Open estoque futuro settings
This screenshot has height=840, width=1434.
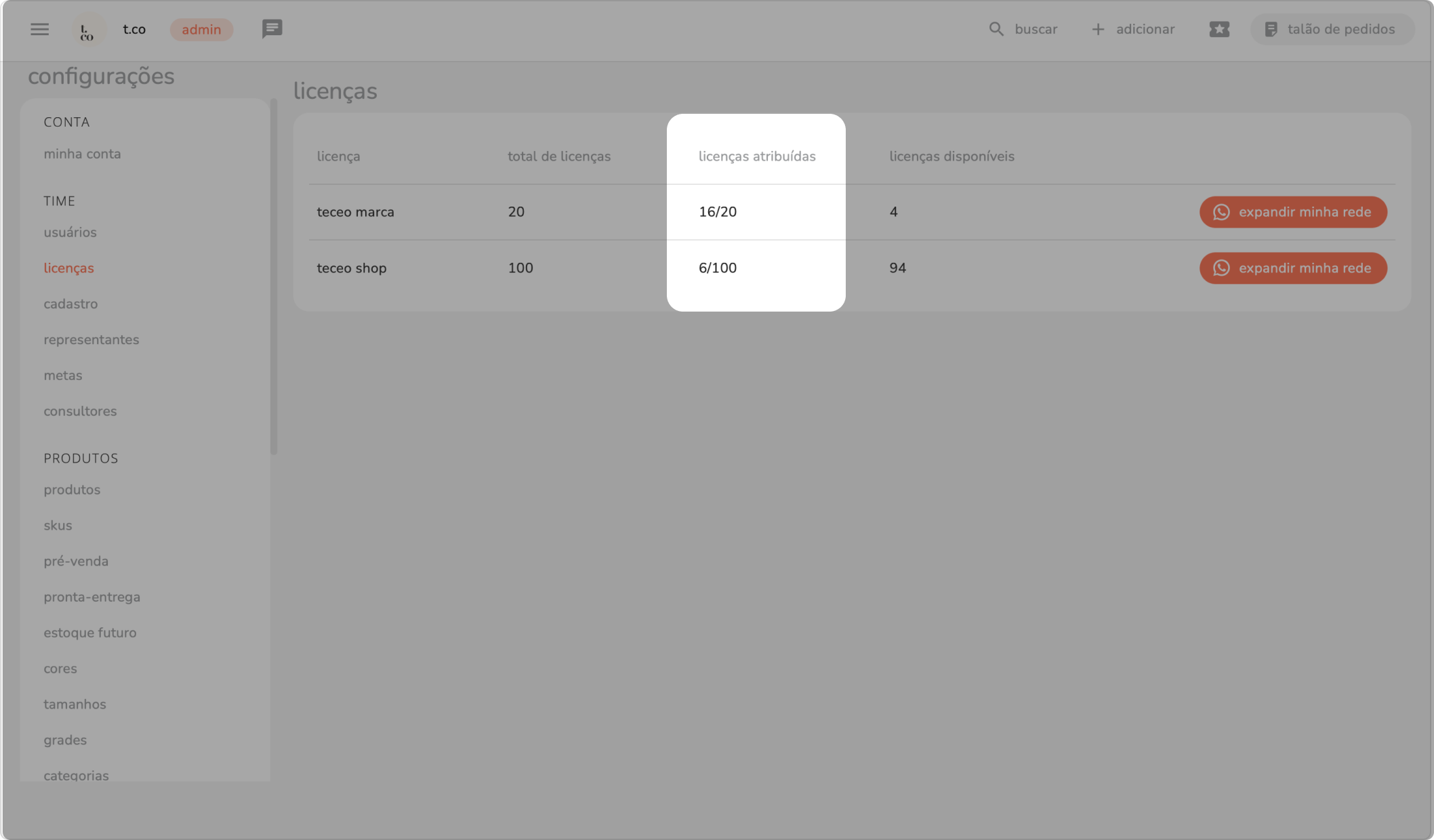pos(89,633)
